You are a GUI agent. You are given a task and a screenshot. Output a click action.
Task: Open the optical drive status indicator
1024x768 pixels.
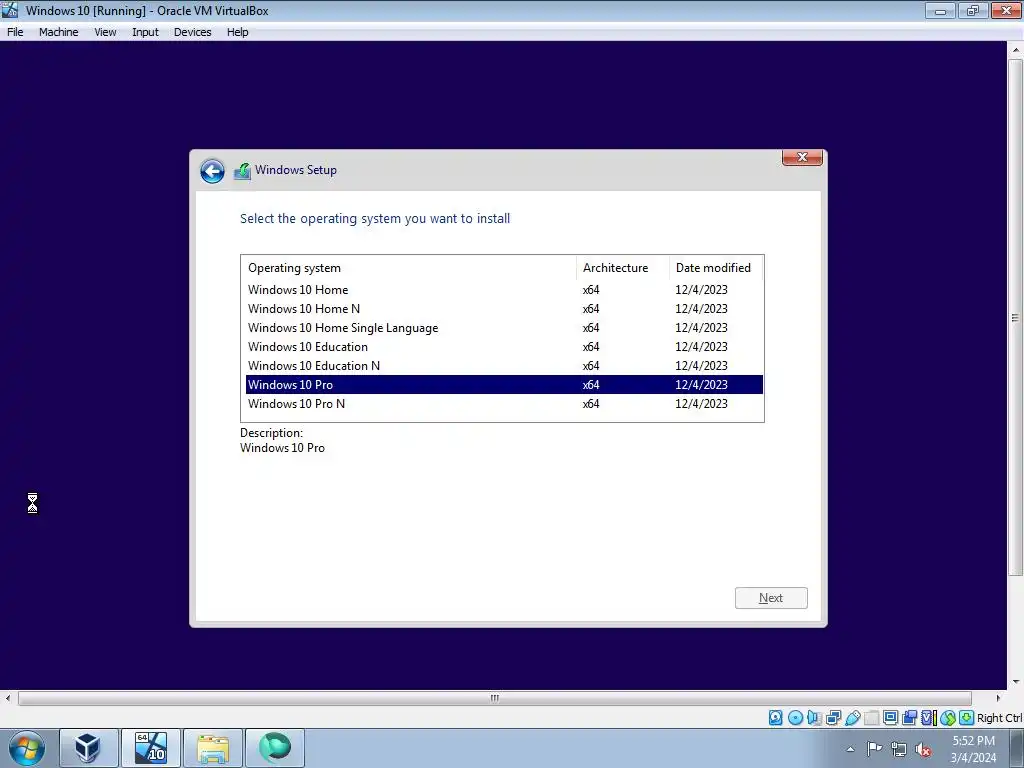795,718
